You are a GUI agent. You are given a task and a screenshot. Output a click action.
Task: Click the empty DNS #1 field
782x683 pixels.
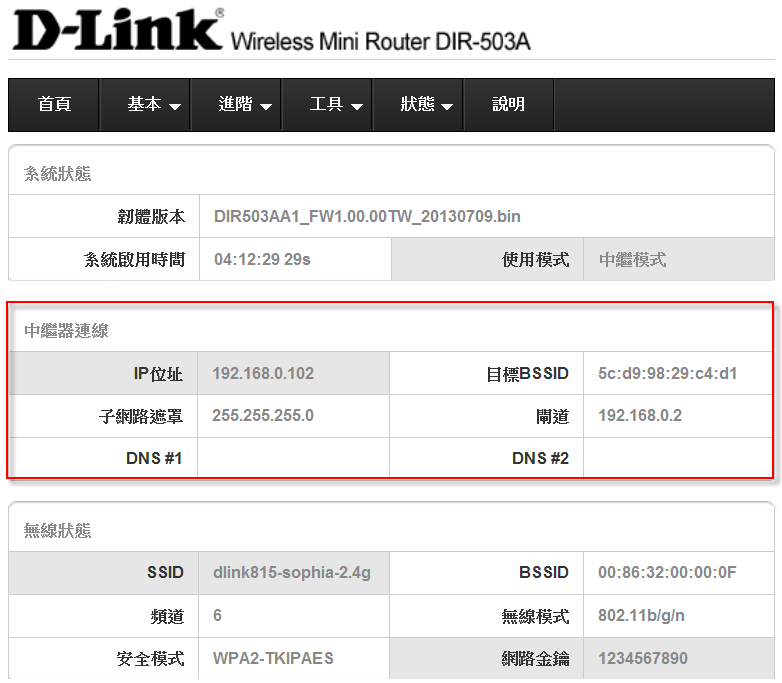[292, 458]
